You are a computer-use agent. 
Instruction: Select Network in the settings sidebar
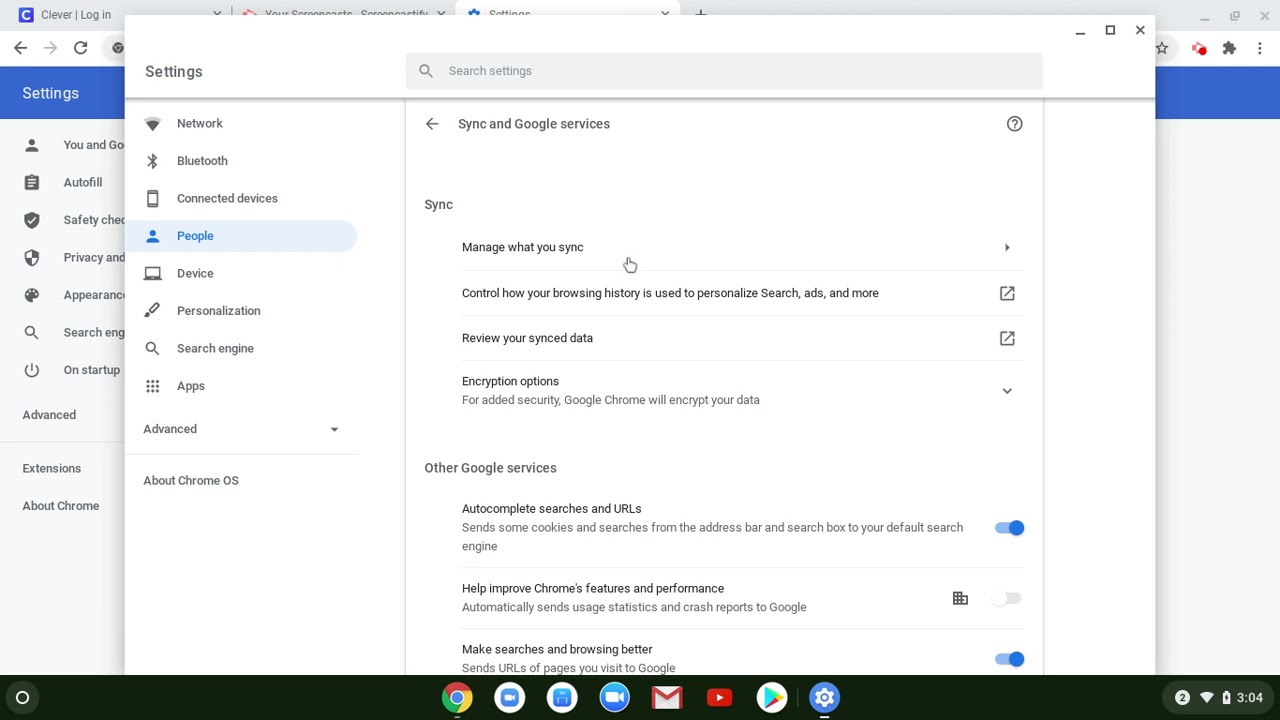241,123
